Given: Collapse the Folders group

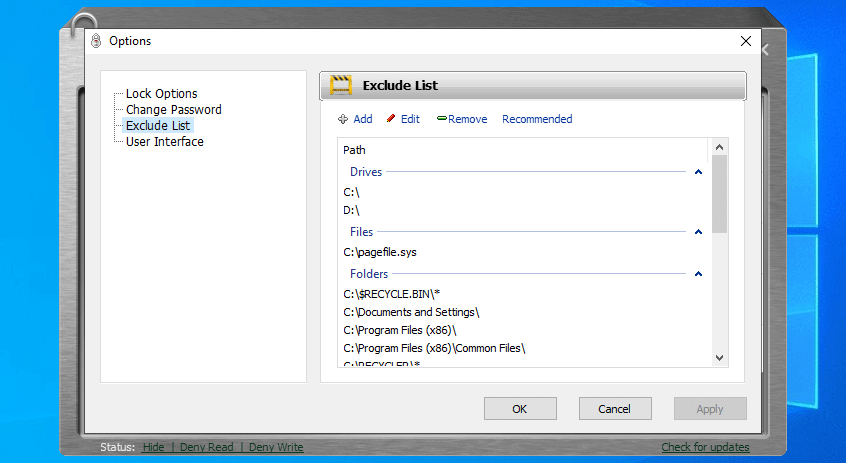Looking at the screenshot, I should click(698, 274).
